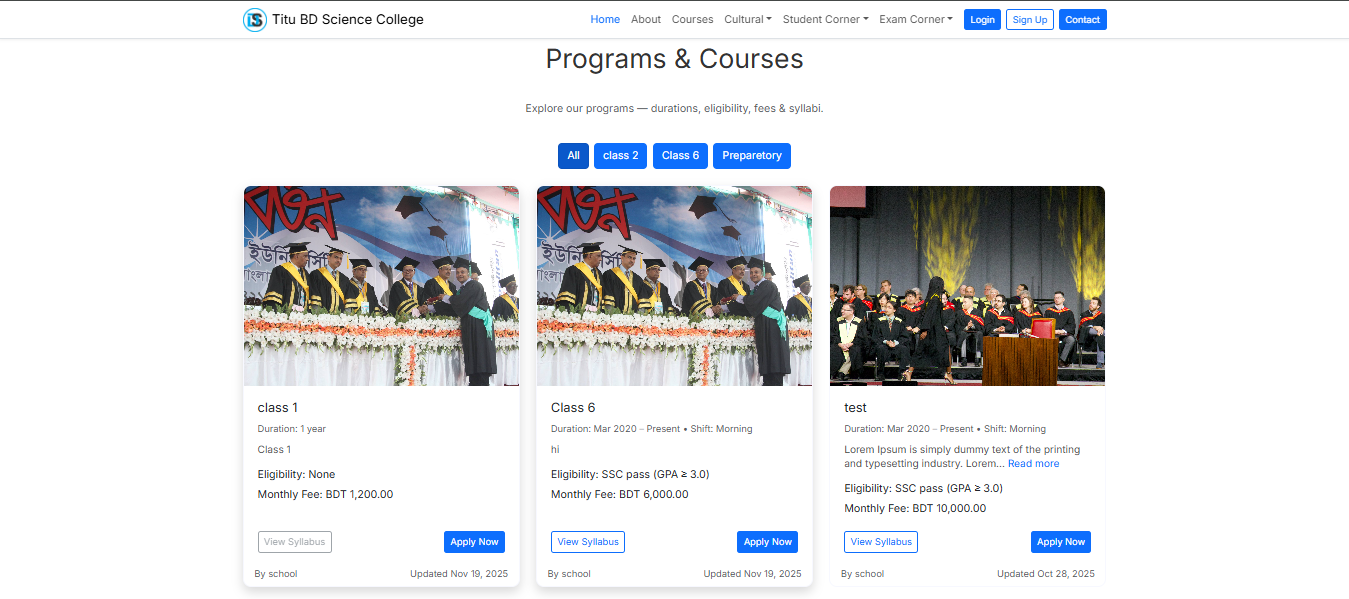This screenshot has height=599, width=1349.
Task: Apply Now for Class 6 course
Action: click(767, 542)
